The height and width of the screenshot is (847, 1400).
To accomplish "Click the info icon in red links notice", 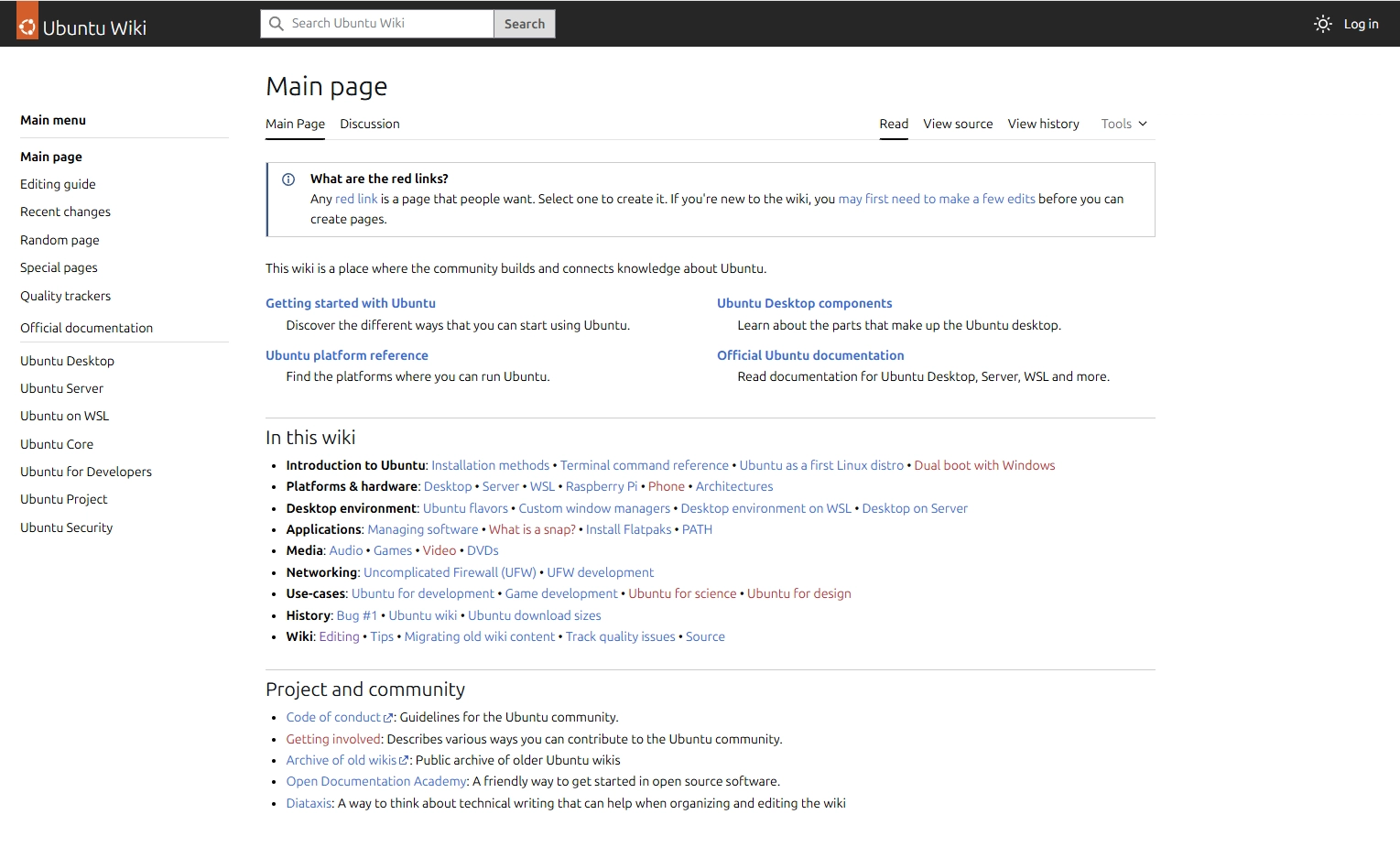I will click(x=288, y=179).
